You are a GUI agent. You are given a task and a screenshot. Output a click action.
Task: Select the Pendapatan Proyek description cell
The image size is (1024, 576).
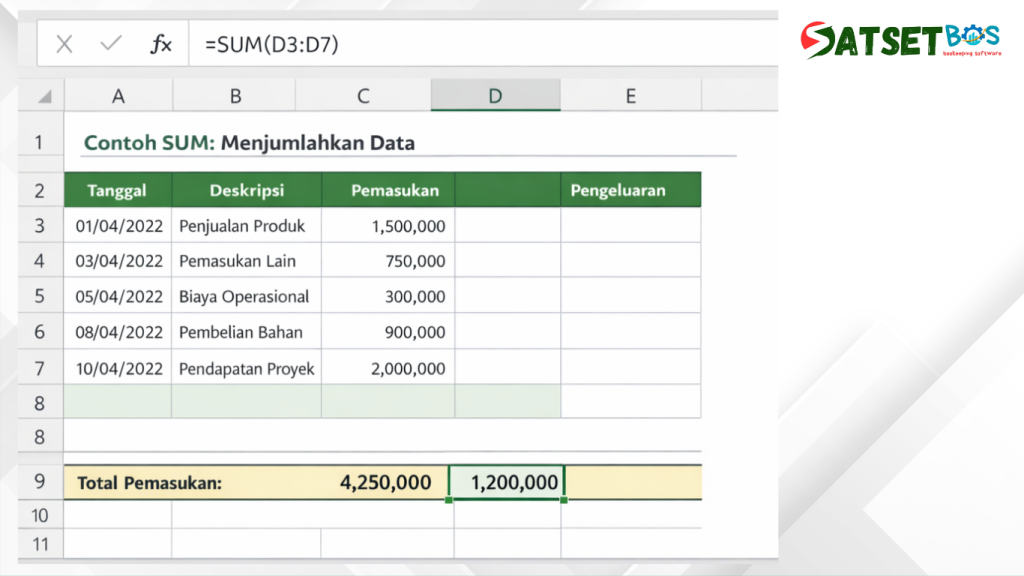[246, 368]
